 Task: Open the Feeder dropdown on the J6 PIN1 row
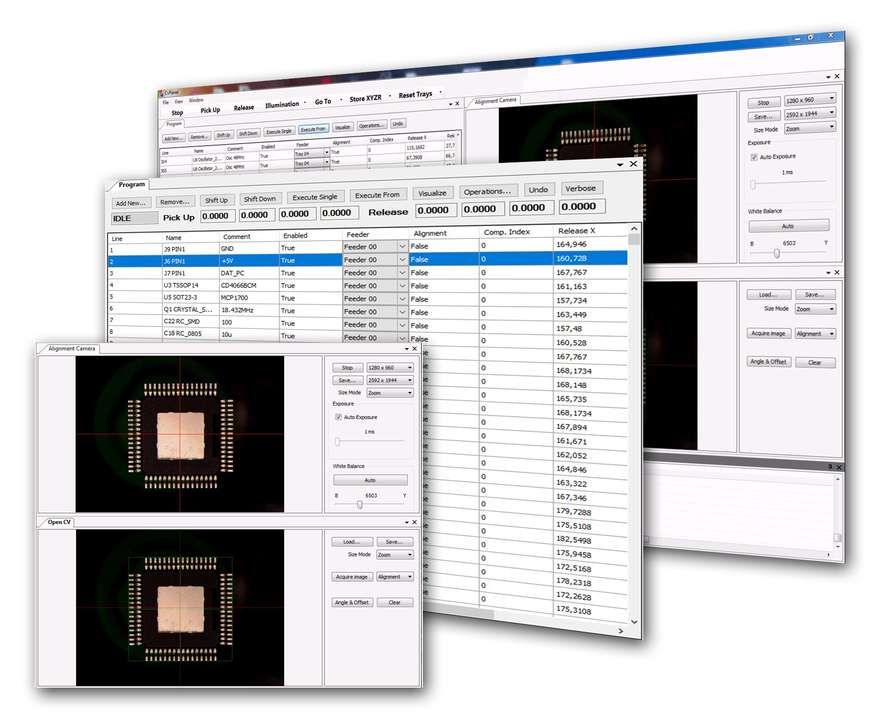pos(402,260)
